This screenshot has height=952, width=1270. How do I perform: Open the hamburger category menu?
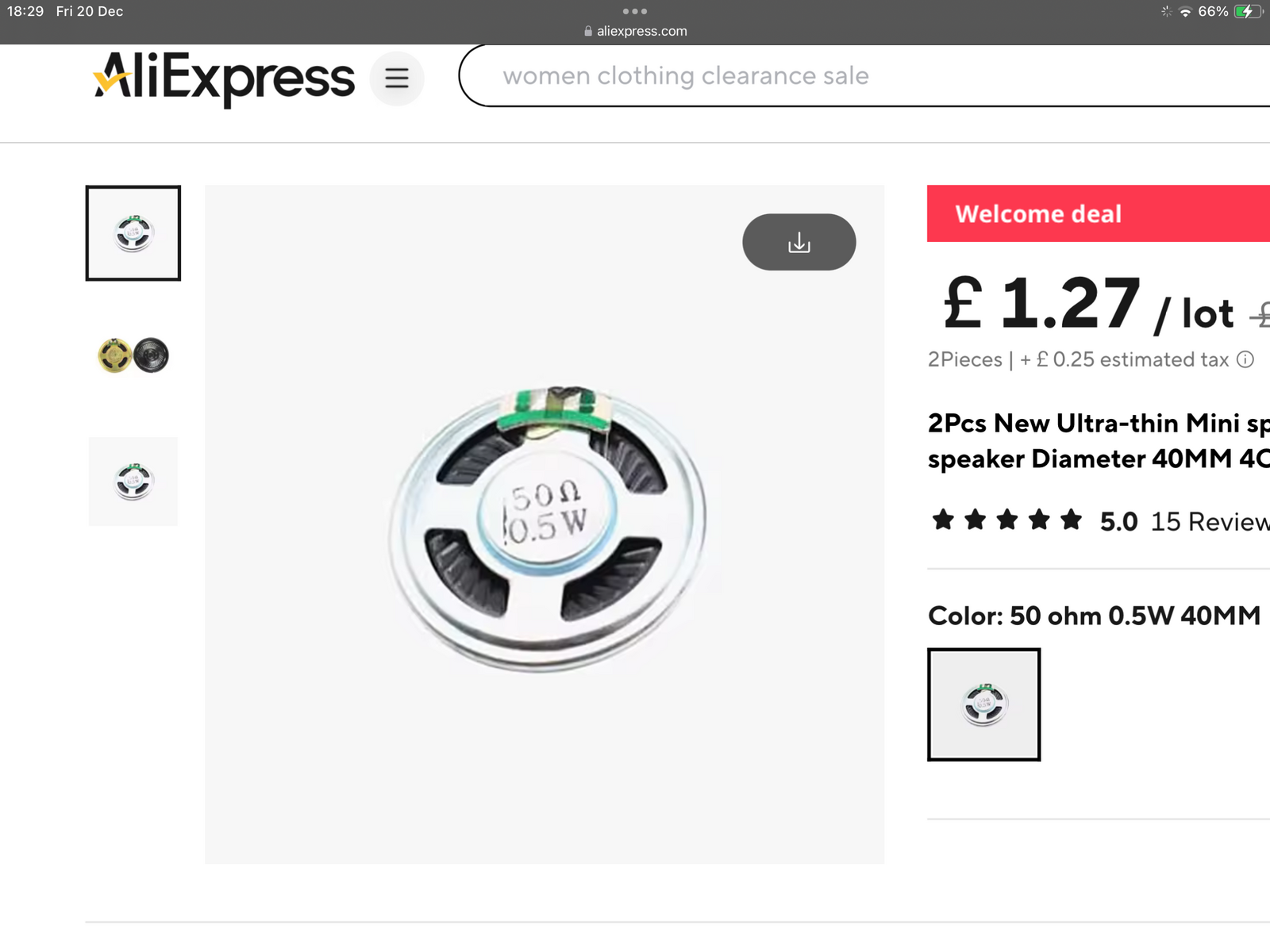397,78
